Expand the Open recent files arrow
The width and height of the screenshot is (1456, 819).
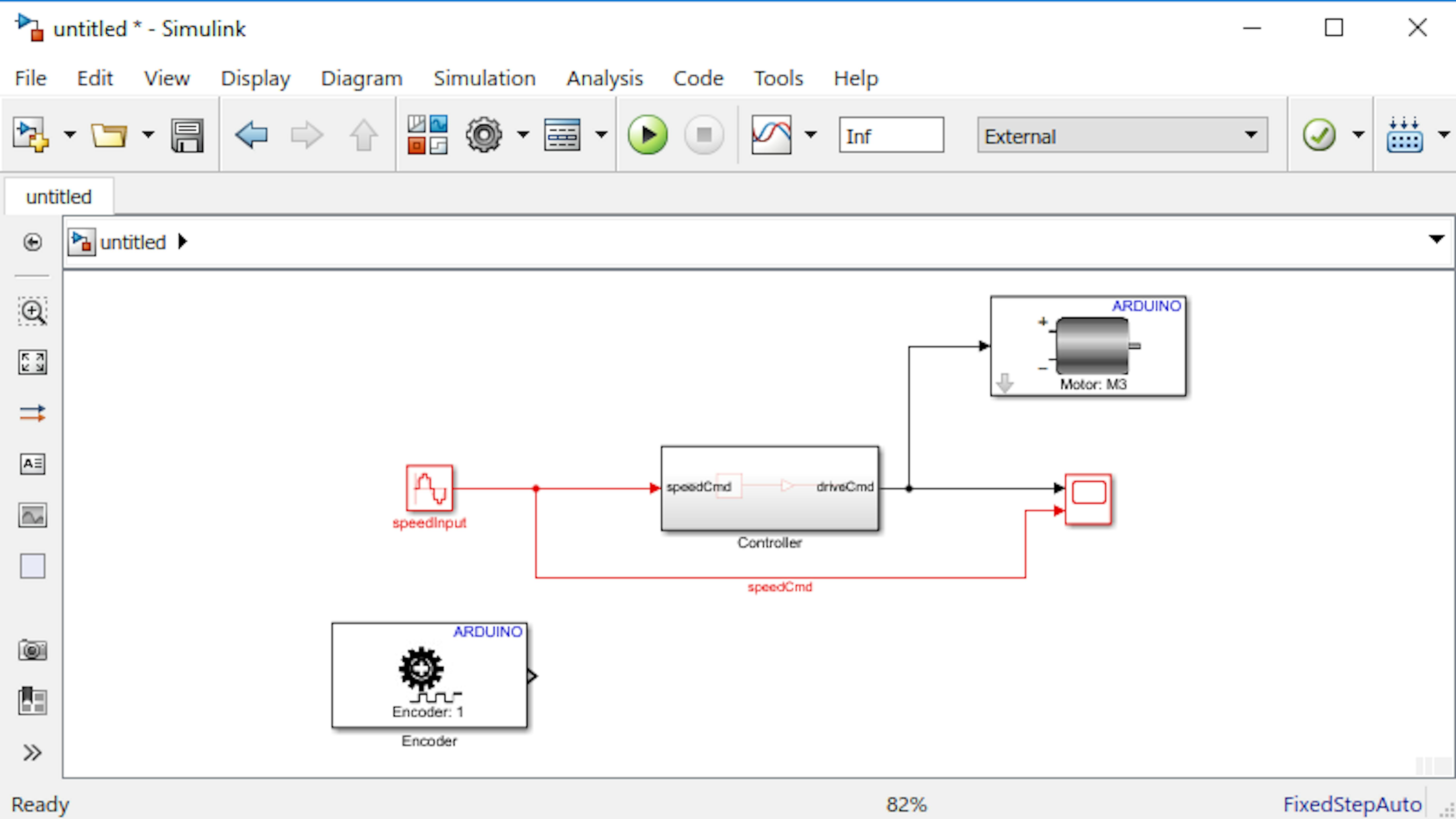click(148, 135)
